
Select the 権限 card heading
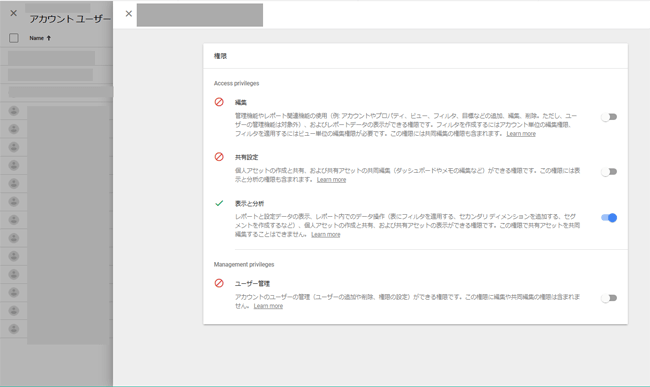[220, 56]
